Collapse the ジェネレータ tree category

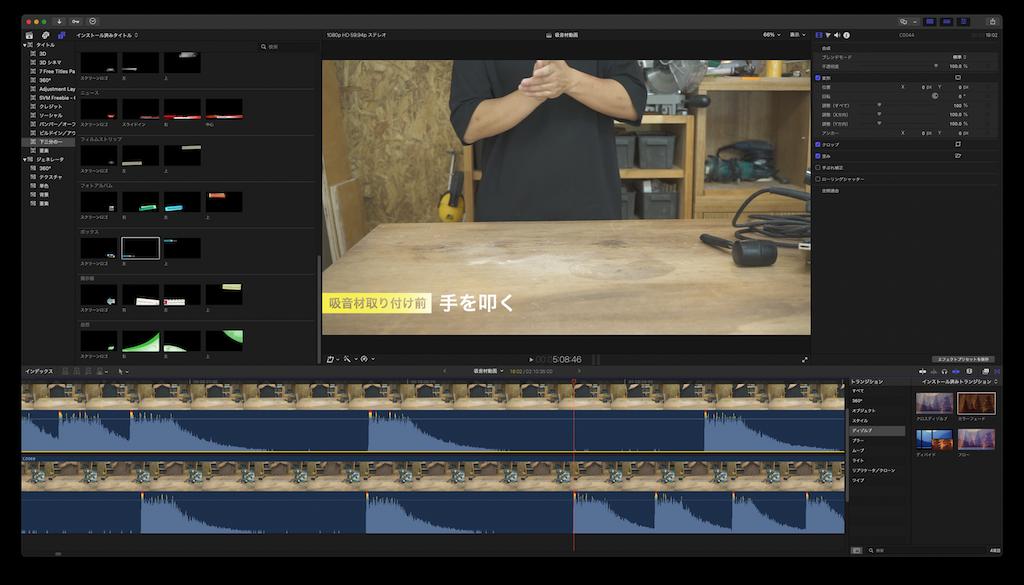click(25, 159)
